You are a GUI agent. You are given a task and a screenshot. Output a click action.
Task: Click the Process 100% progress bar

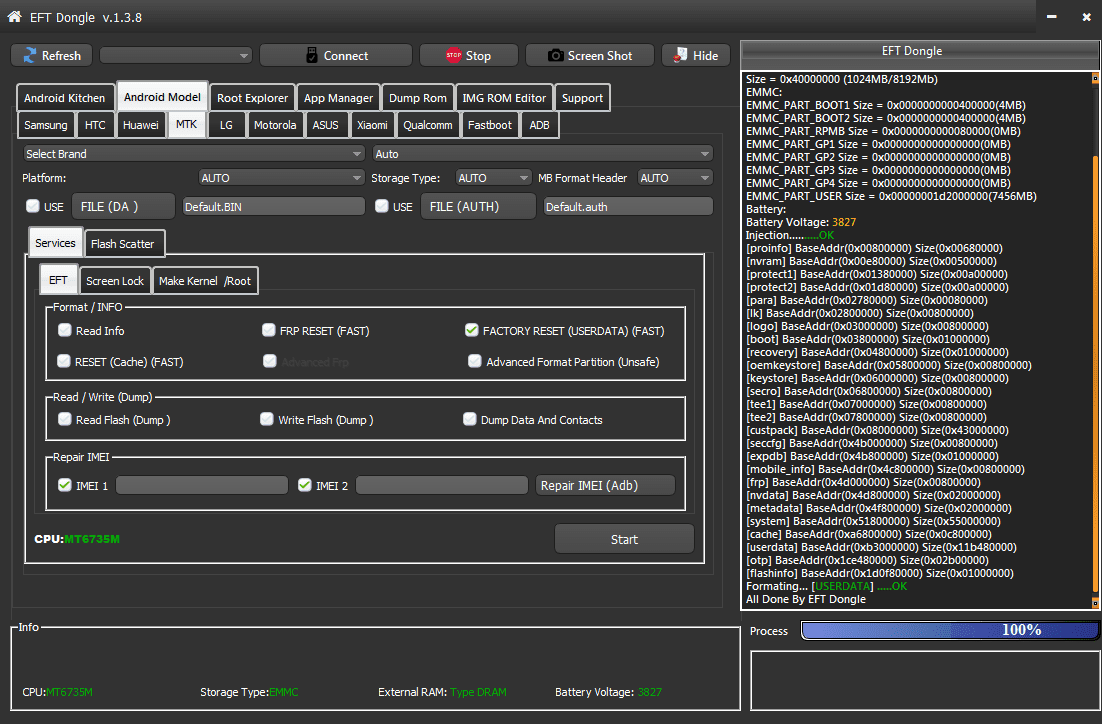click(x=949, y=630)
